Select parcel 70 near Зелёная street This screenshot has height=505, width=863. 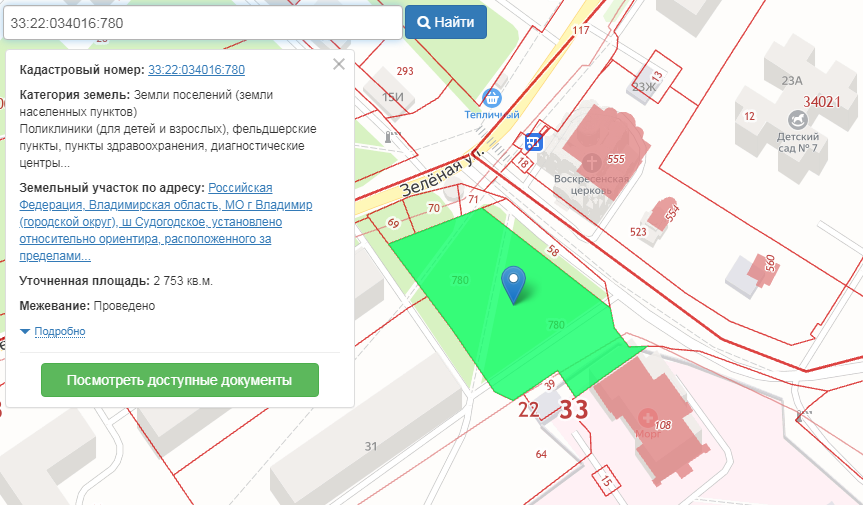pyautogui.click(x=433, y=208)
